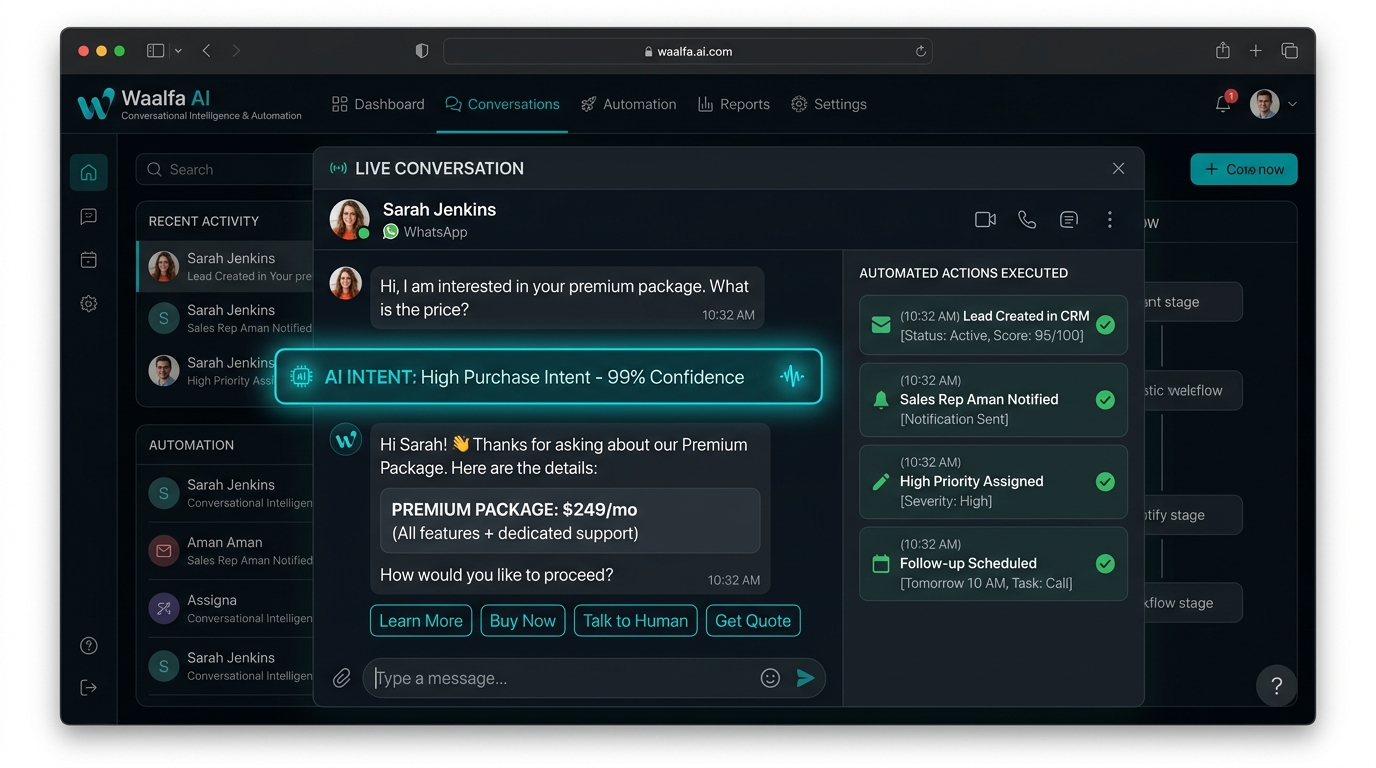Click the AI chip icon in intent banner
The image size is (1376, 768).
[x=300, y=377]
